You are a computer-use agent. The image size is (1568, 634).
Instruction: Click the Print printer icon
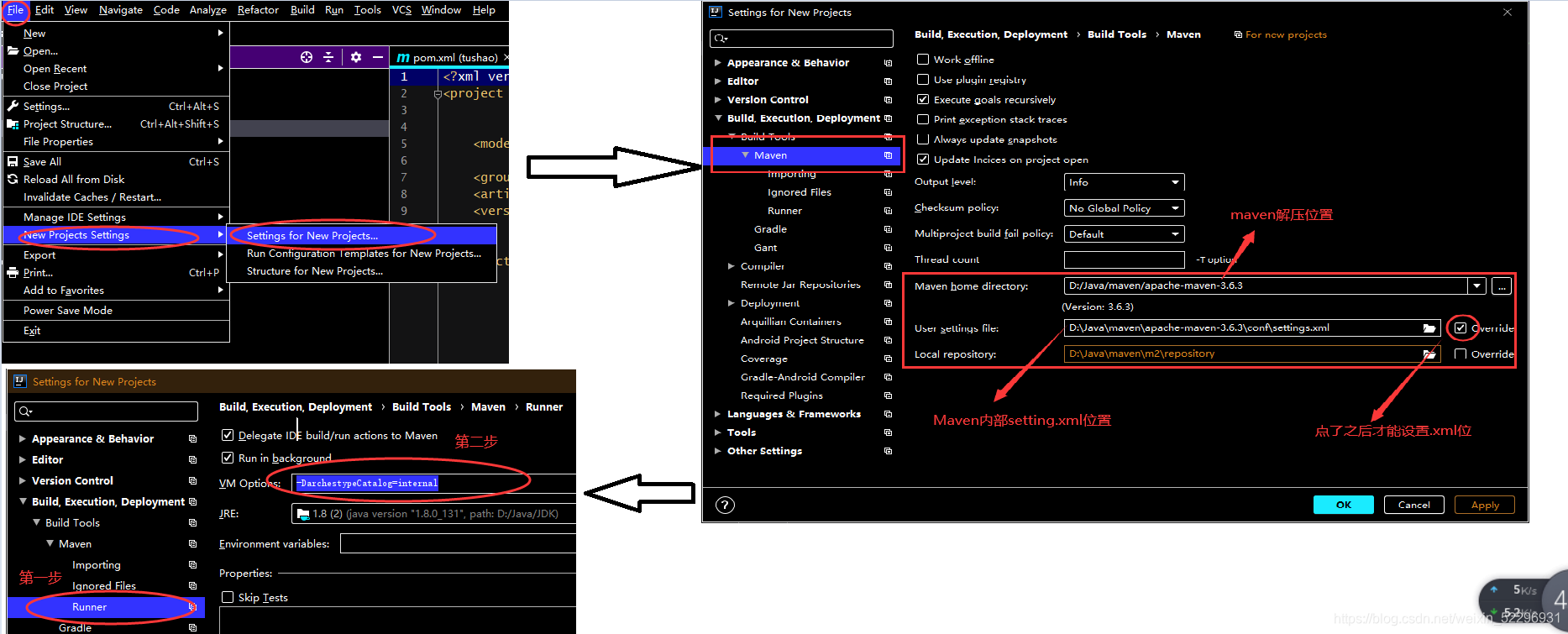click(13, 272)
